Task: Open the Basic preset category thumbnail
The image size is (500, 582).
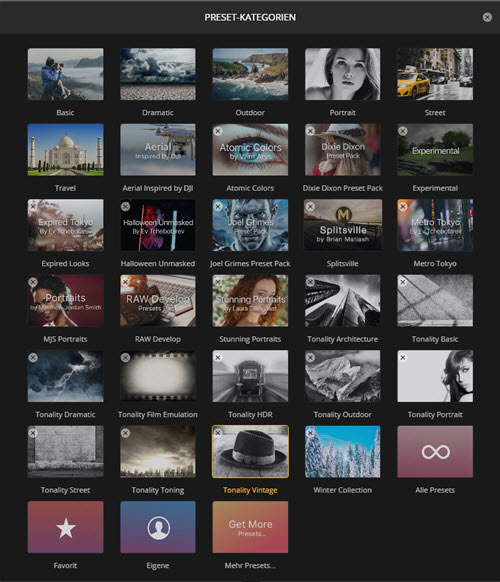Action: point(65,74)
